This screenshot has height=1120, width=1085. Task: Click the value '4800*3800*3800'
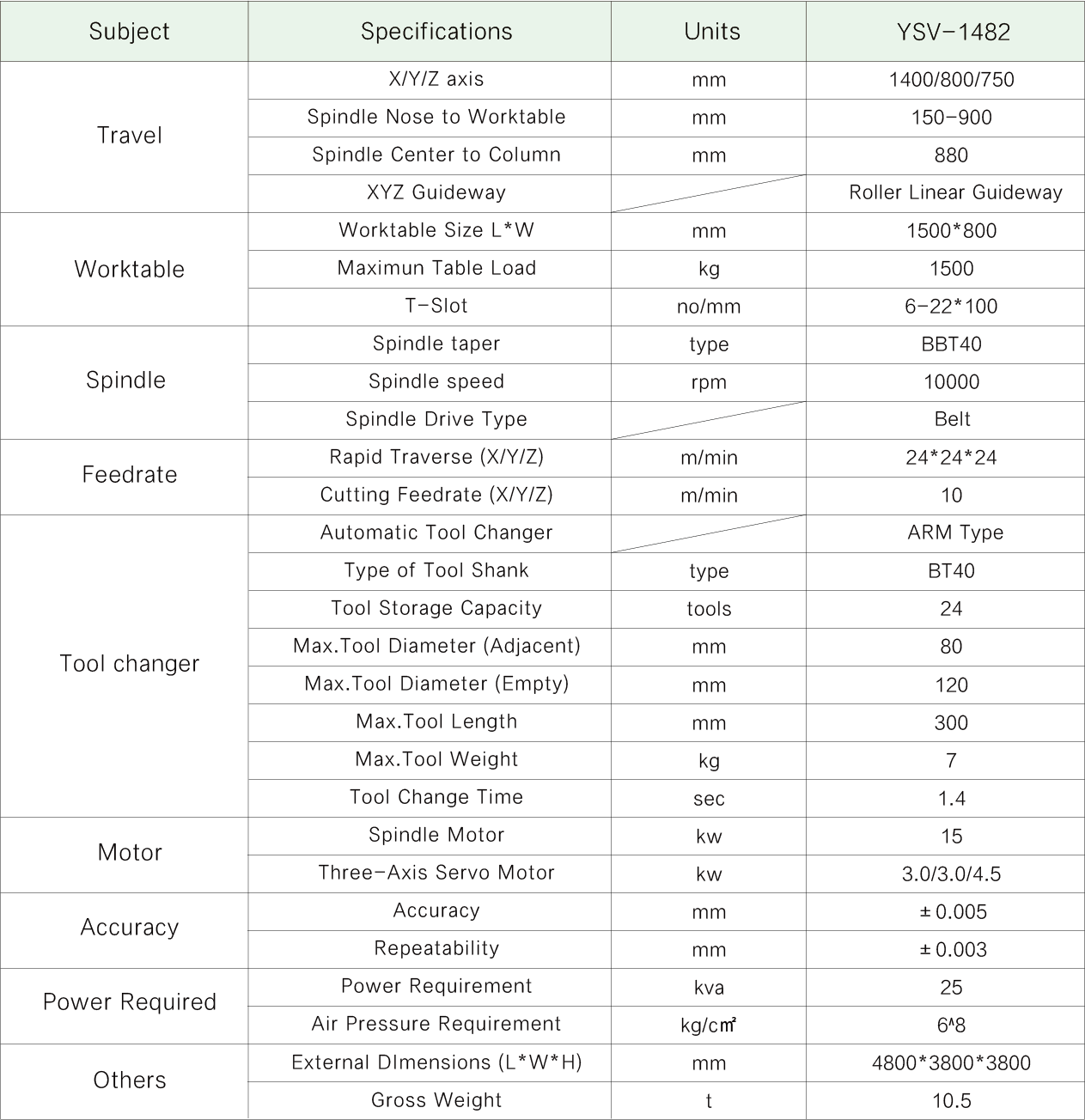951,1063
